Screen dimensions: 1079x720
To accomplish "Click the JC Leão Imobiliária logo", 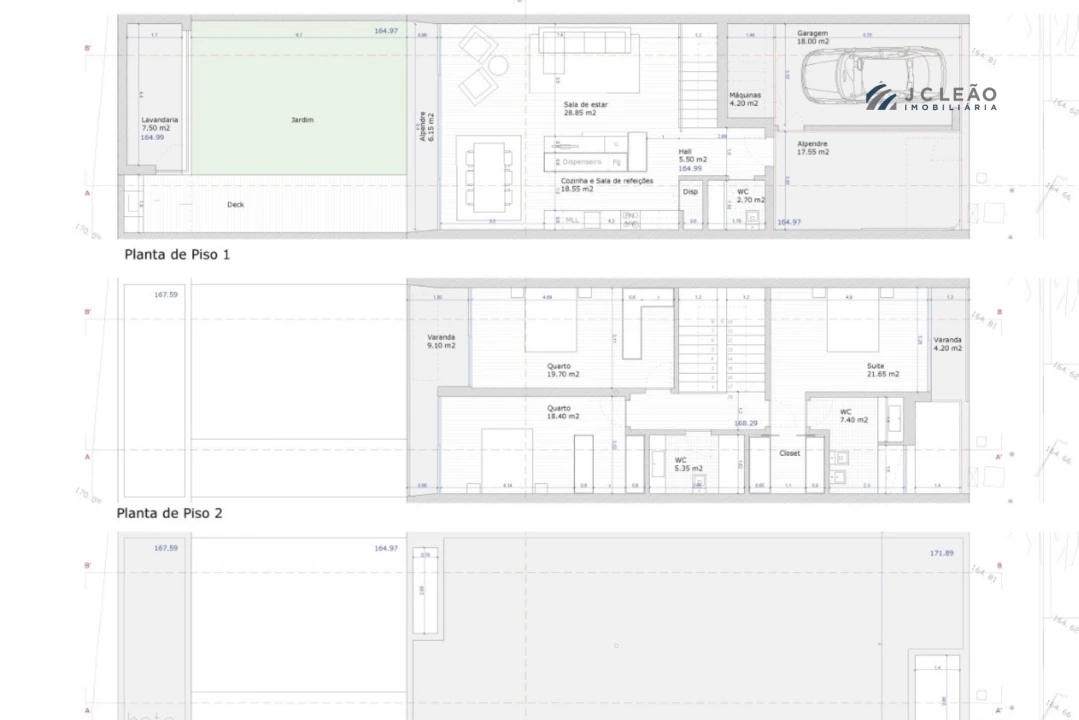I will [x=931, y=97].
